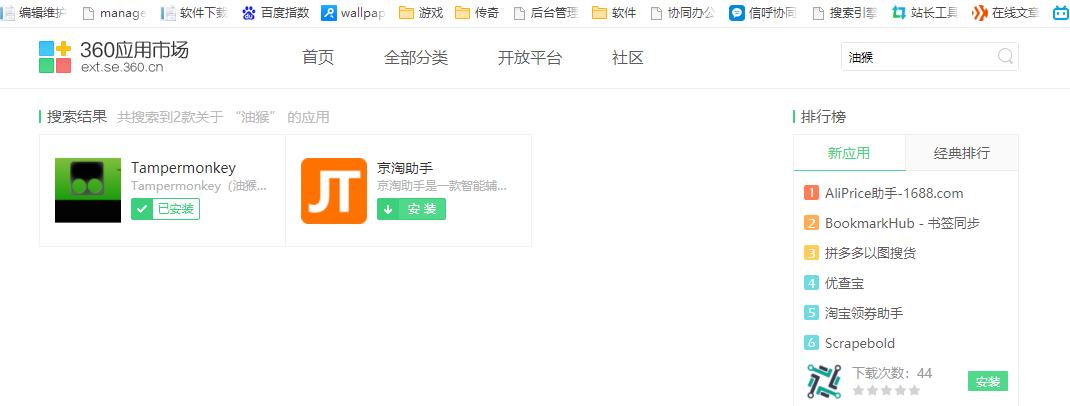Open the 软件 bookmark folder
This screenshot has height=406, width=1070.
[x=614, y=12]
